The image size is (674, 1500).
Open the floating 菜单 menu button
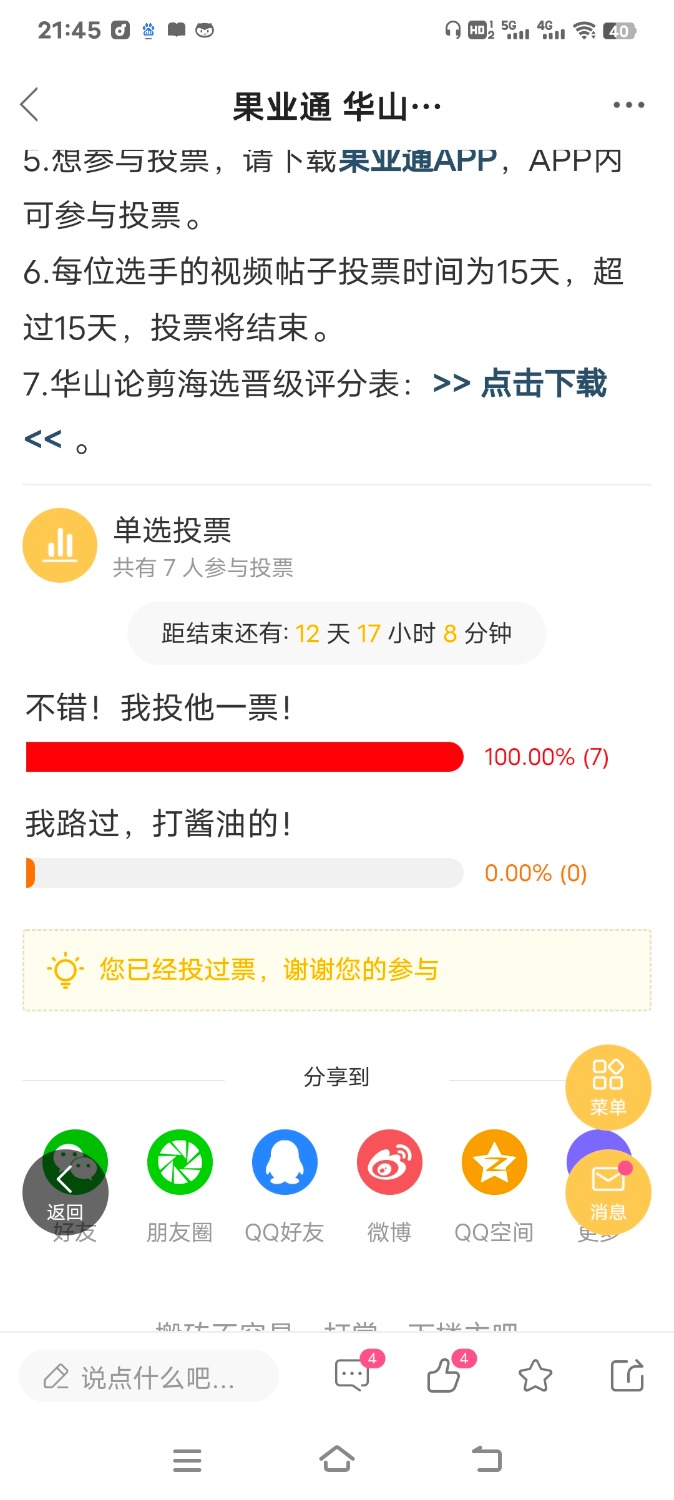[x=608, y=1087]
